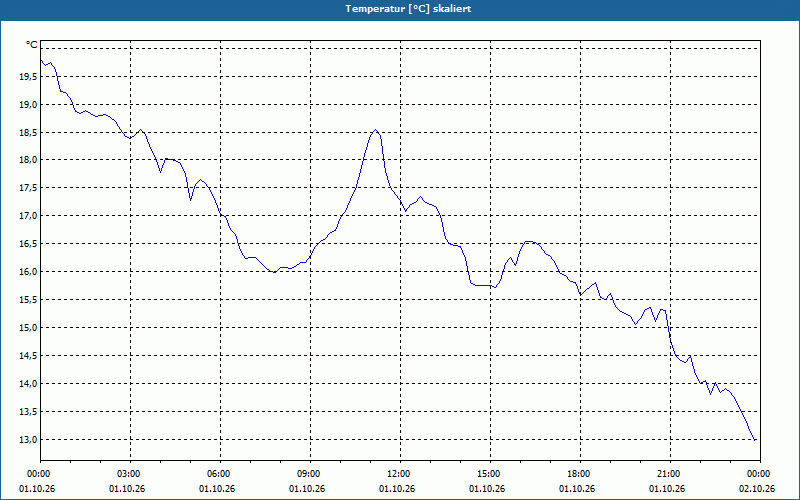Select the 06:00 time axis label

(x=220, y=474)
